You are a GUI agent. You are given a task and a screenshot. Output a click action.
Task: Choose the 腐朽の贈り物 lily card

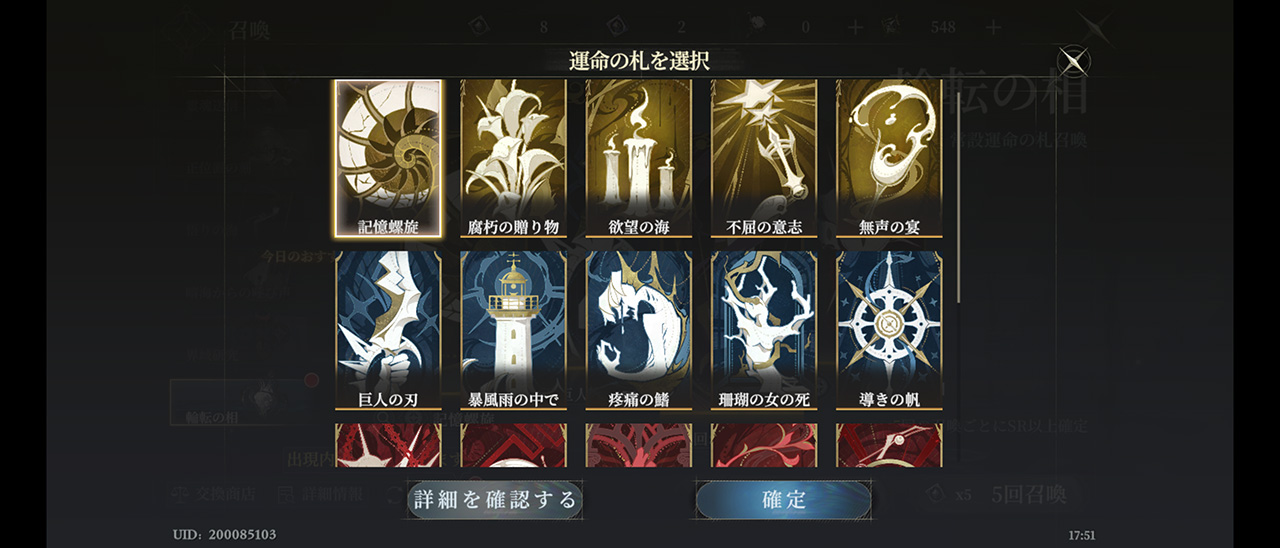(513, 158)
